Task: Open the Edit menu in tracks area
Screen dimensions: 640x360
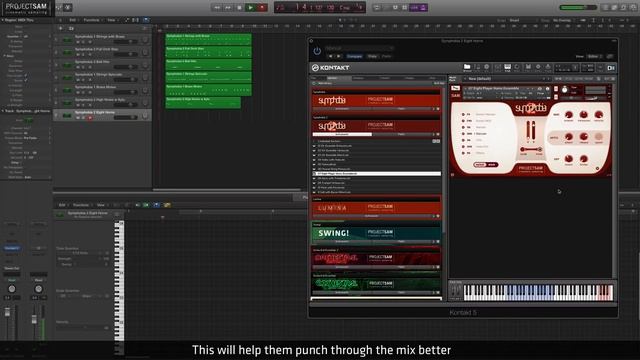Action: point(73,20)
